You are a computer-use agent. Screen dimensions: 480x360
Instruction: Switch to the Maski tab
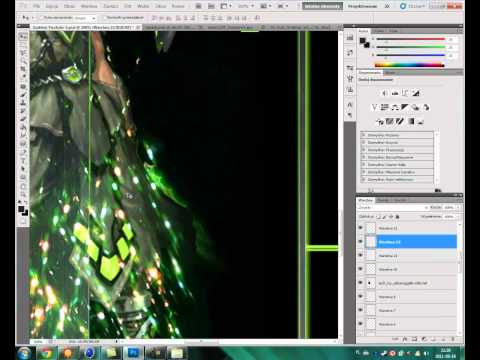390,72
